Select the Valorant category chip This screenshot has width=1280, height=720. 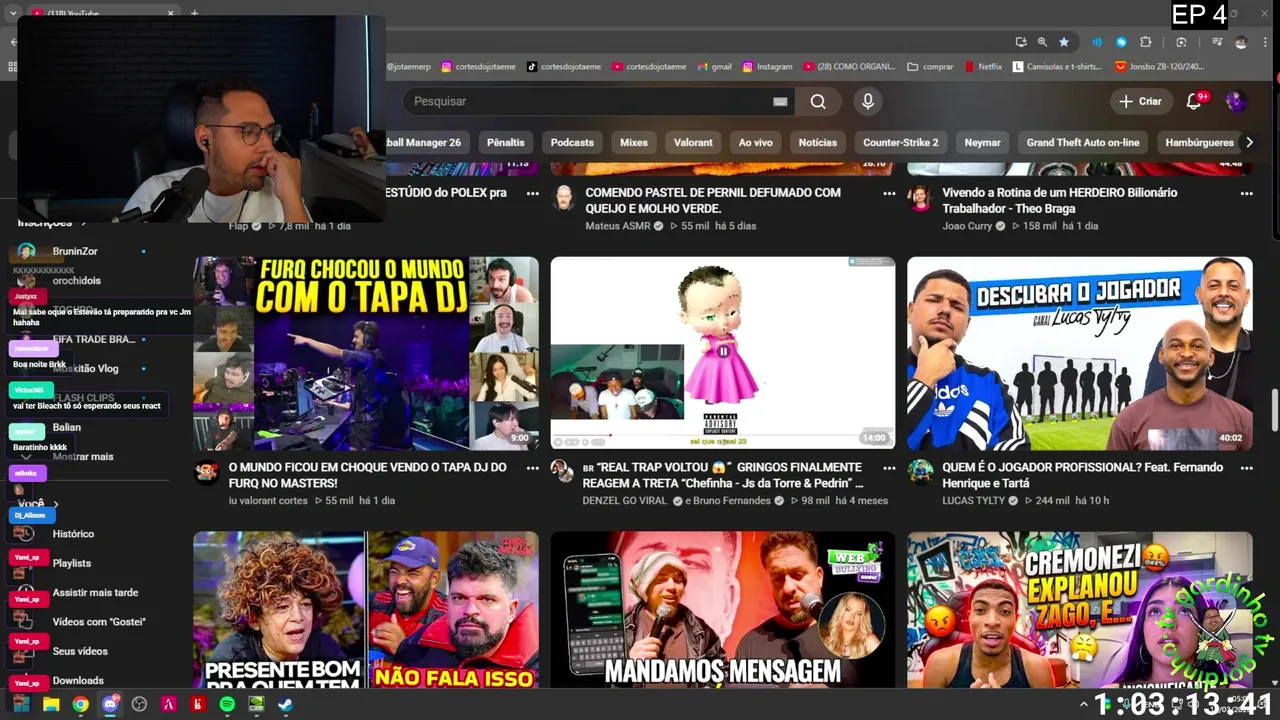693,142
